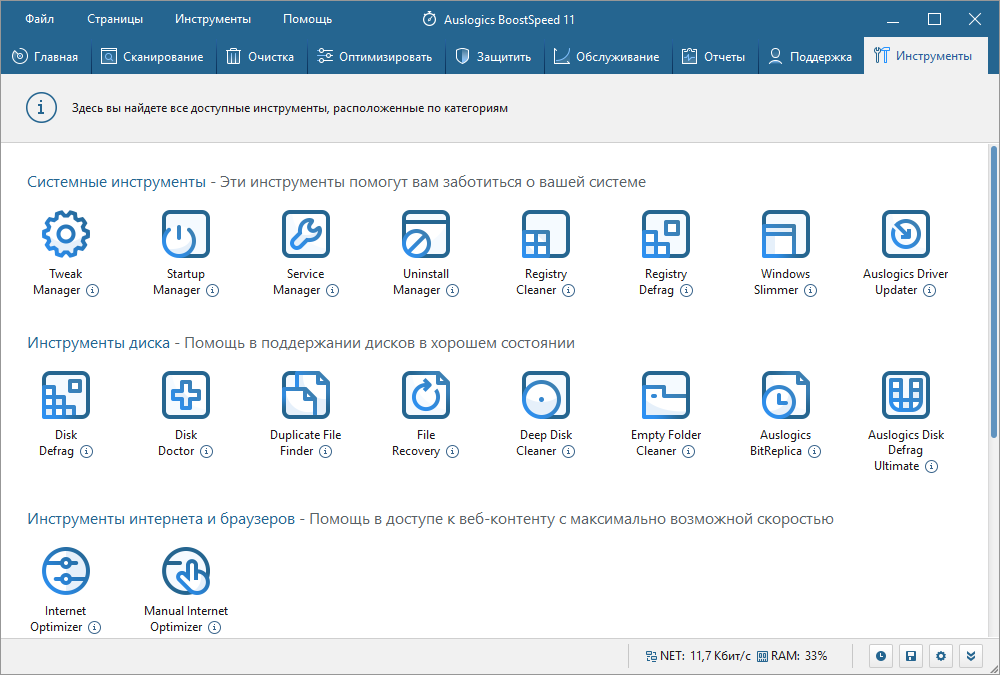Switch to the Оптимизировать tab
1000x675 pixels.
point(375,57)
